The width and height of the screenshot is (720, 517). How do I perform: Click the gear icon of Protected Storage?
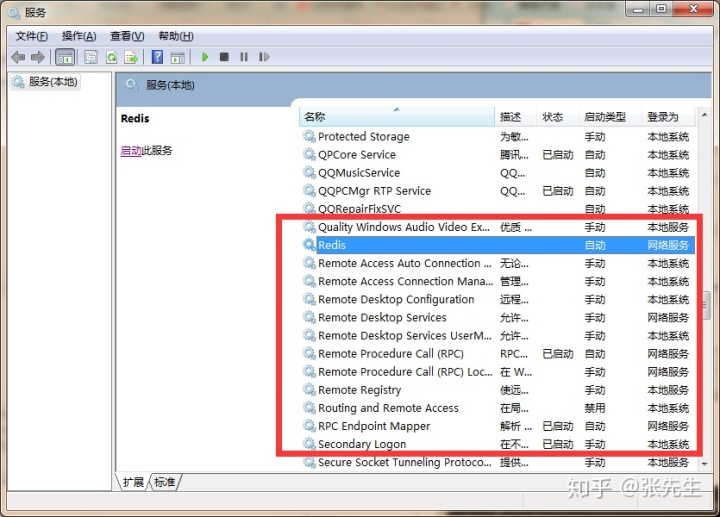pyautogui.click(x=309, y=136)
